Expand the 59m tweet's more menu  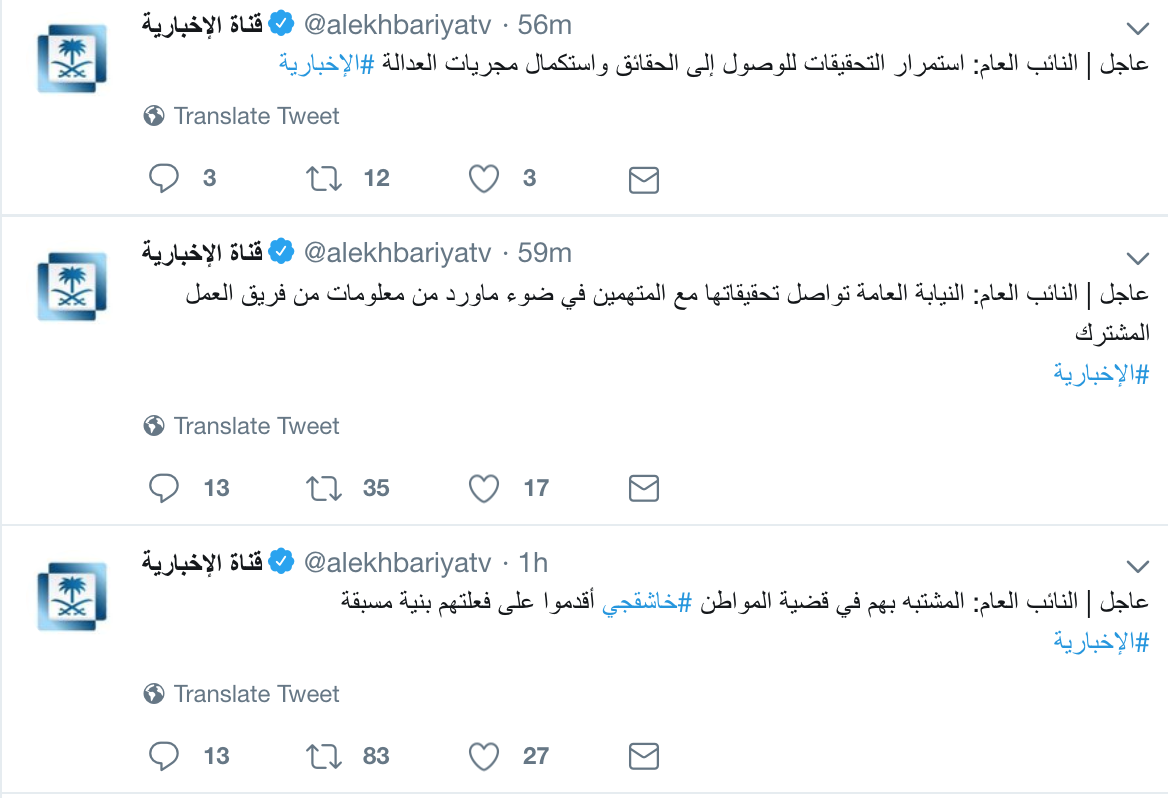tap(1137, 259)
